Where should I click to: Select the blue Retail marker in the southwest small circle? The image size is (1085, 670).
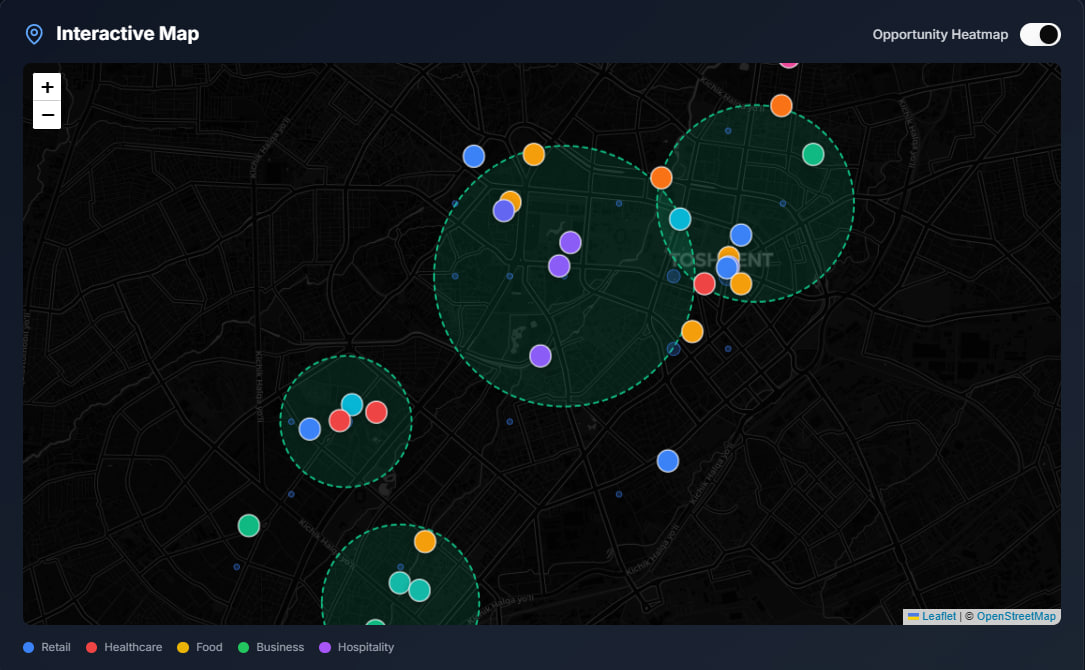tap(309, 429)
